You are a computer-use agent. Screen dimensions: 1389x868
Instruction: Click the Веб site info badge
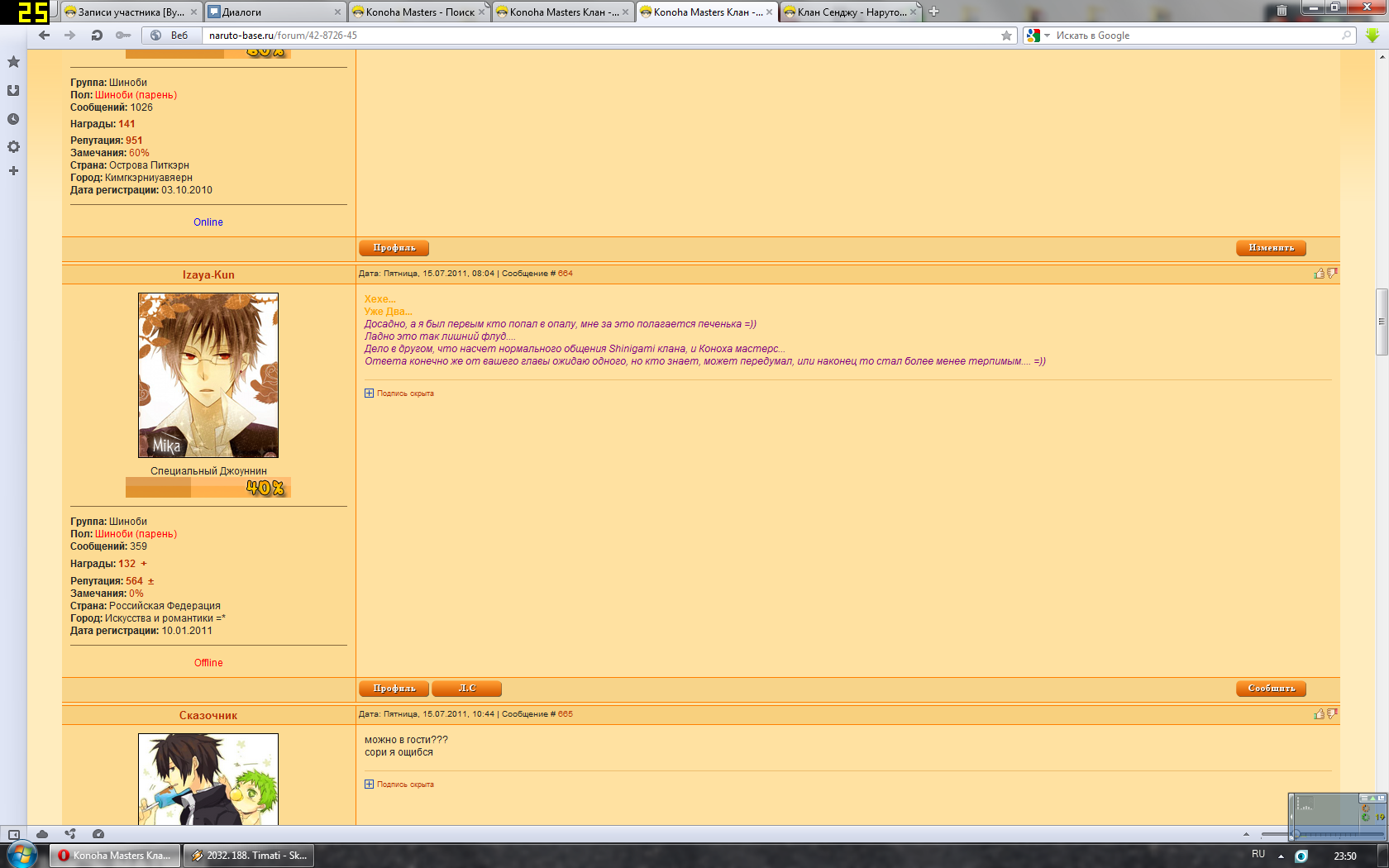coord(169,35)
